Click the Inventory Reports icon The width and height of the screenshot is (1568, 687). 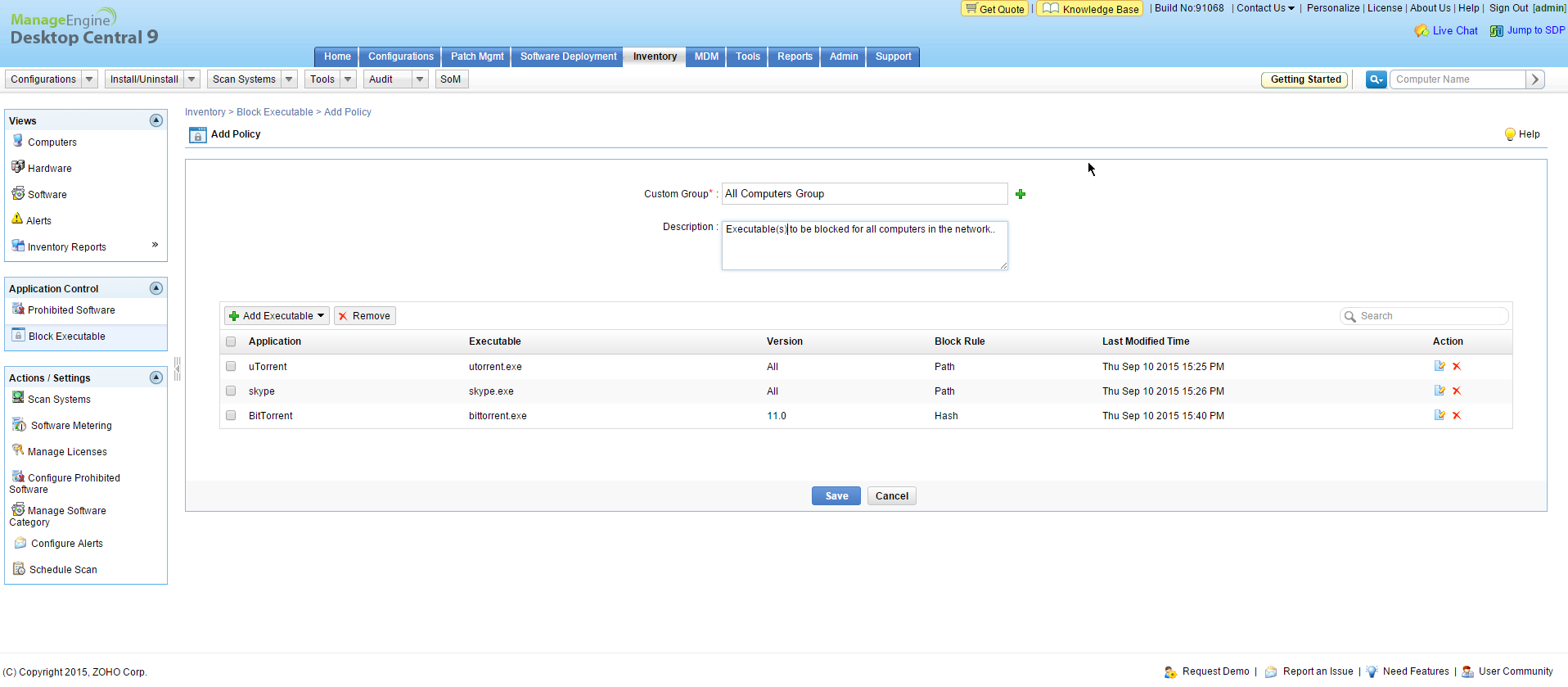point(18,246)
